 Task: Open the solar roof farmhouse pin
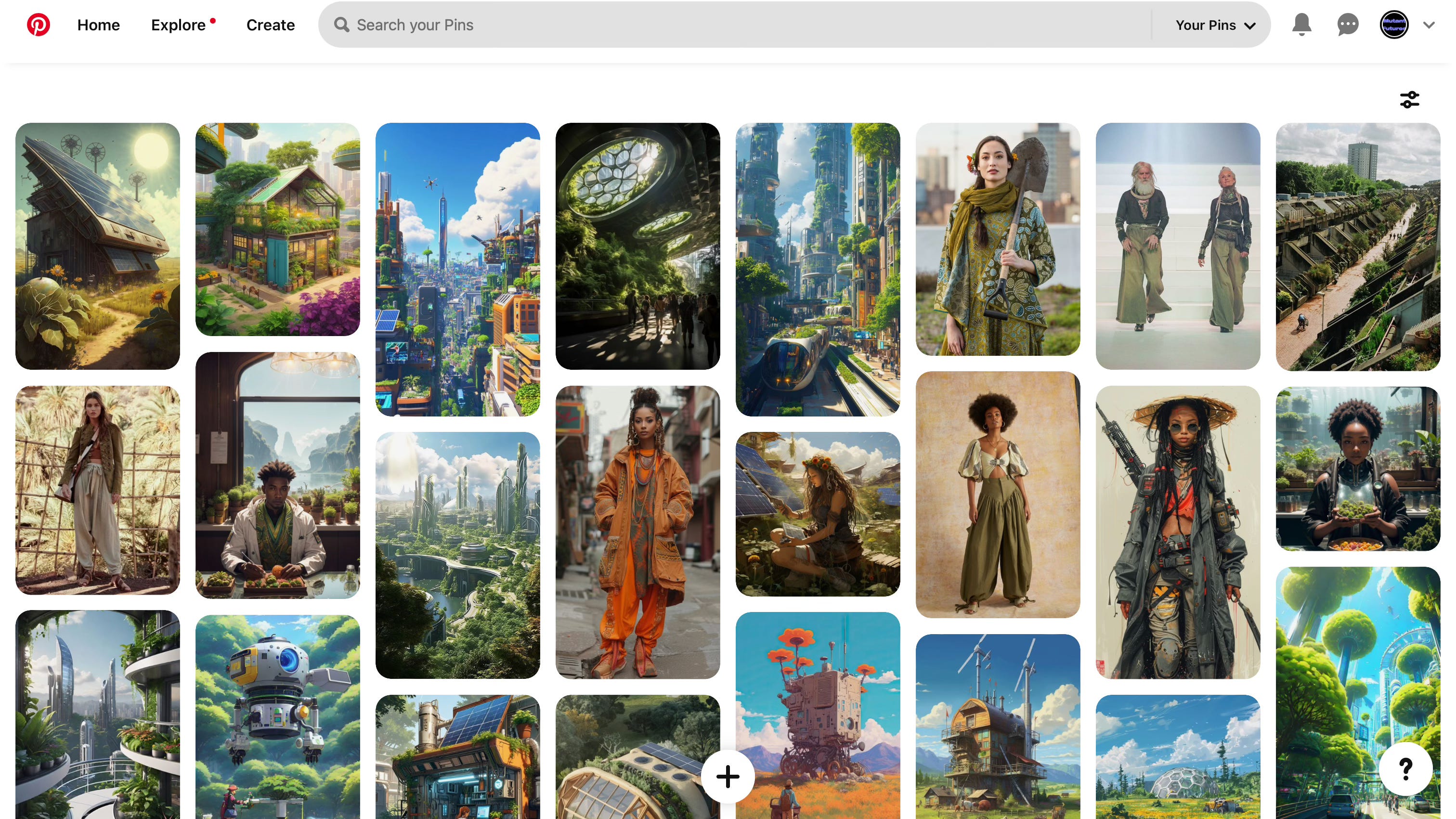pyautogui.click(x=97, y=246)
